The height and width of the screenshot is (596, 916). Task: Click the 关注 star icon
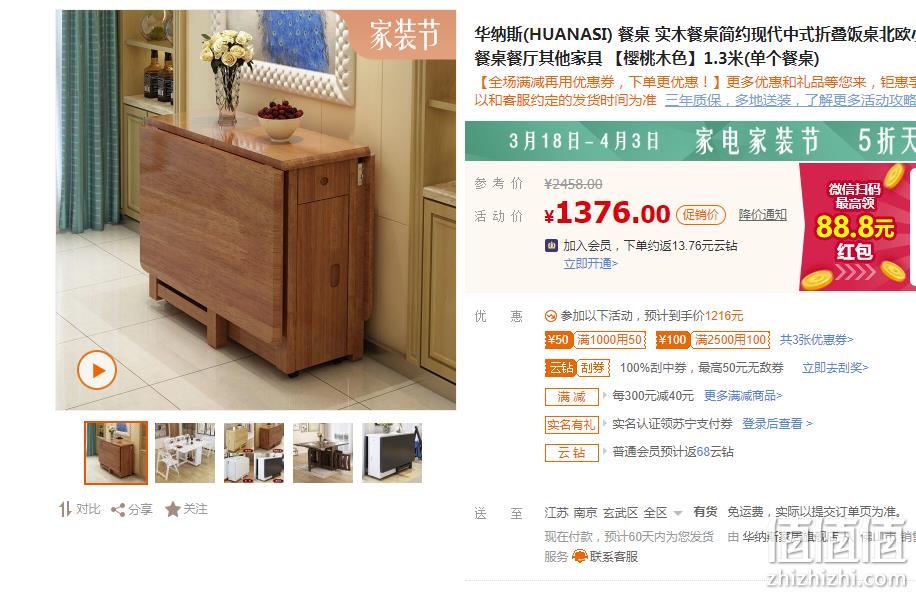pyautogui.click(x=172, y=510)
